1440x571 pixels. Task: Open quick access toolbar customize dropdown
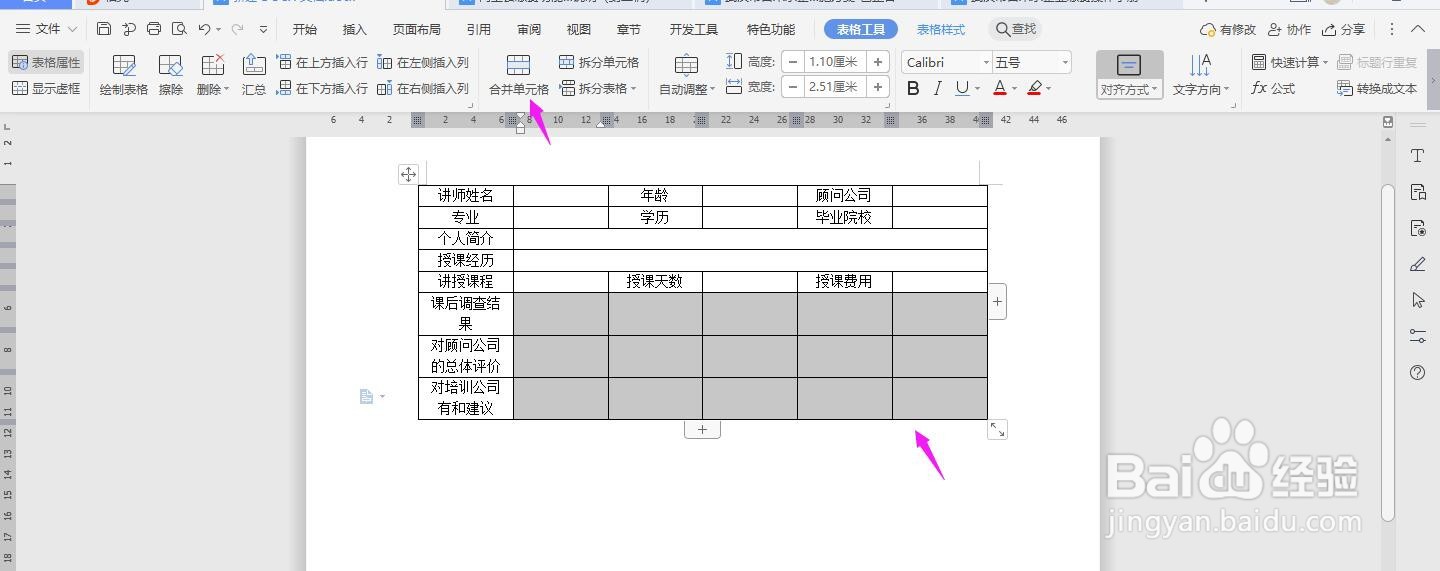264,30
